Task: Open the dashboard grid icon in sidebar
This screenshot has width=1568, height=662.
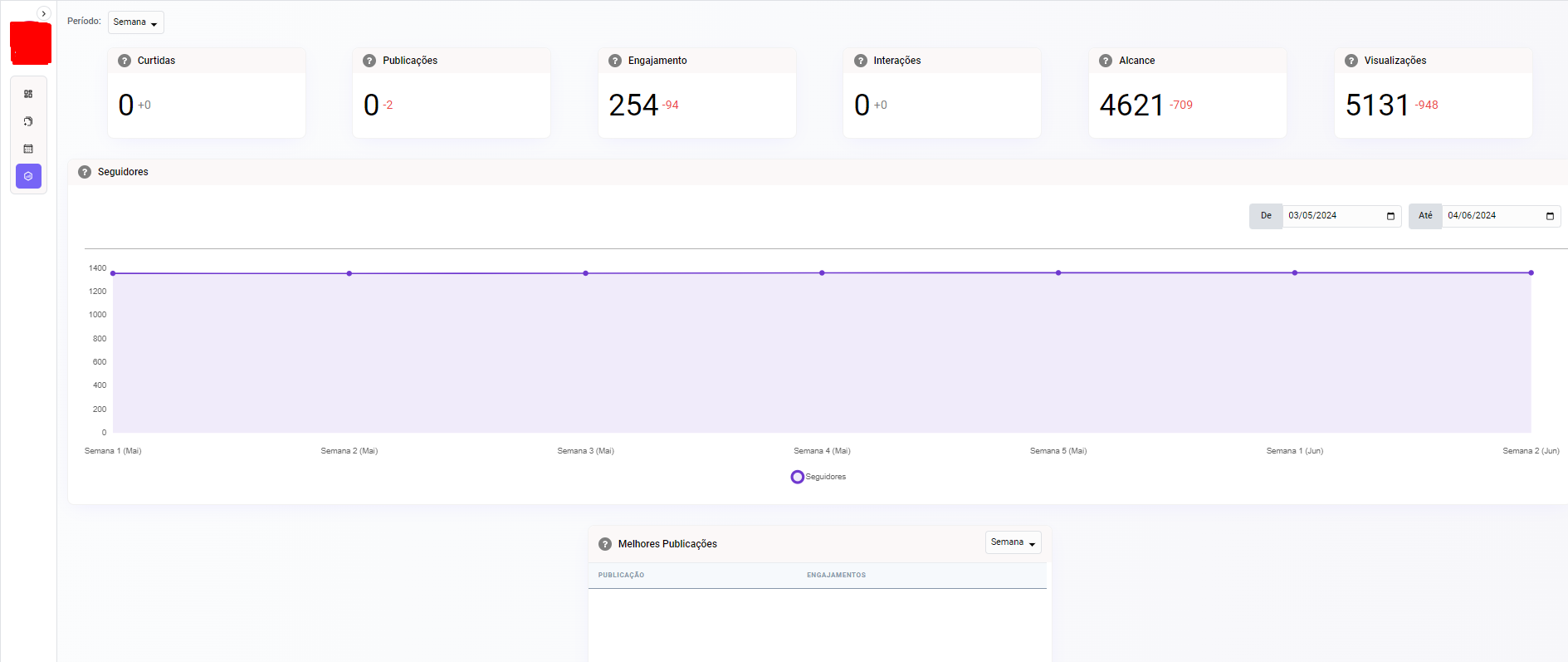Action: [x=28, y=94]
